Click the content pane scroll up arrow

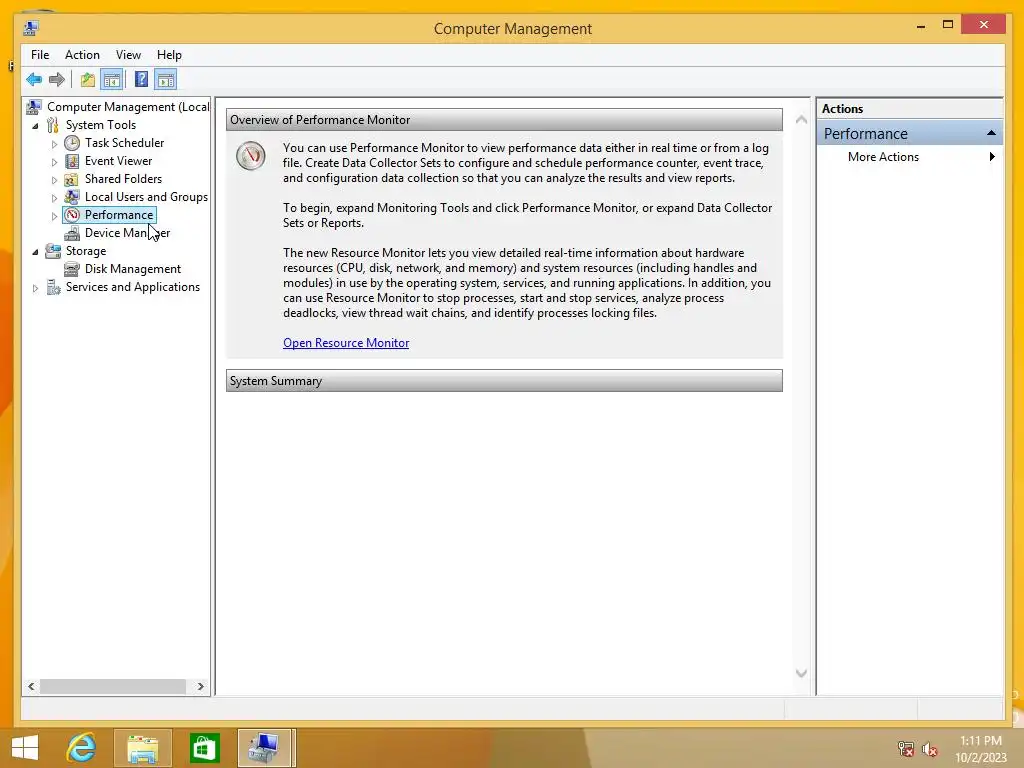(801, 120)
